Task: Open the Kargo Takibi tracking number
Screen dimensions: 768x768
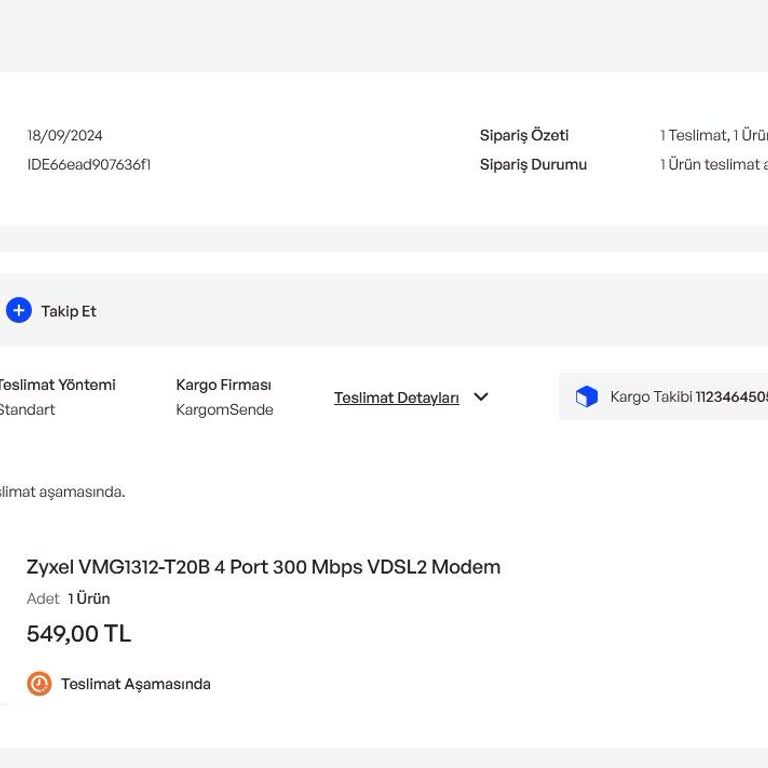Action: [x=731, y=397]
